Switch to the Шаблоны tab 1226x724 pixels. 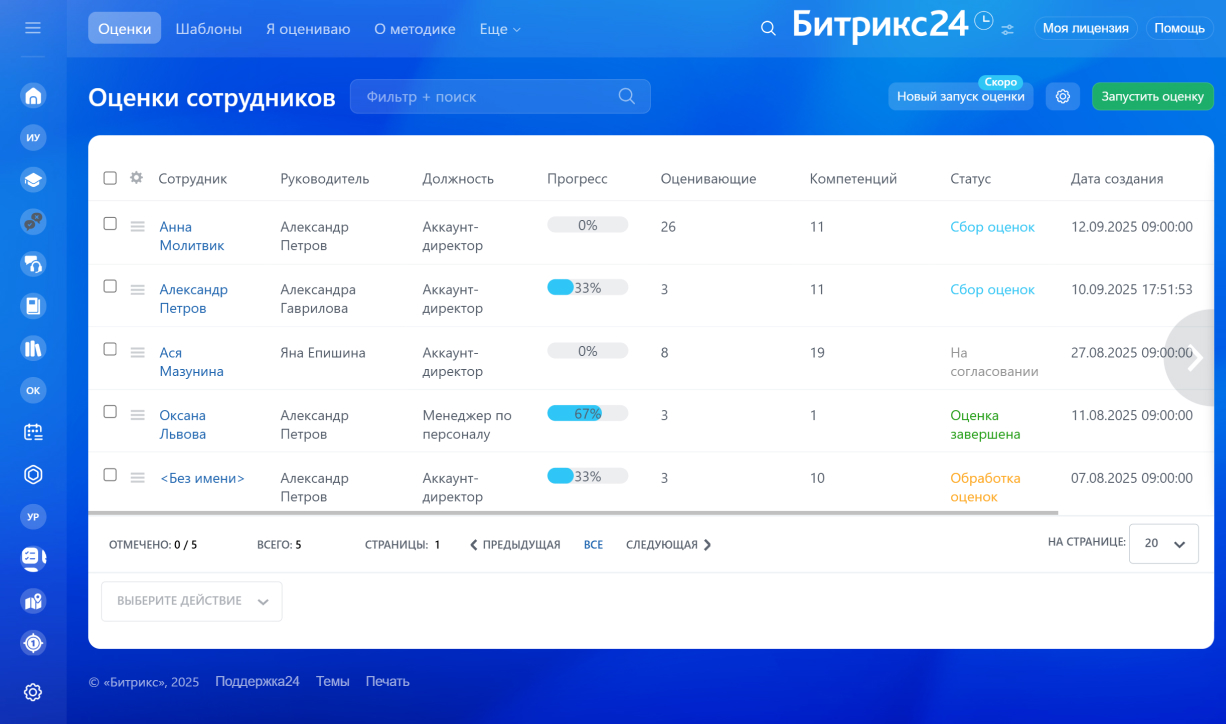[x=208, y=29]
